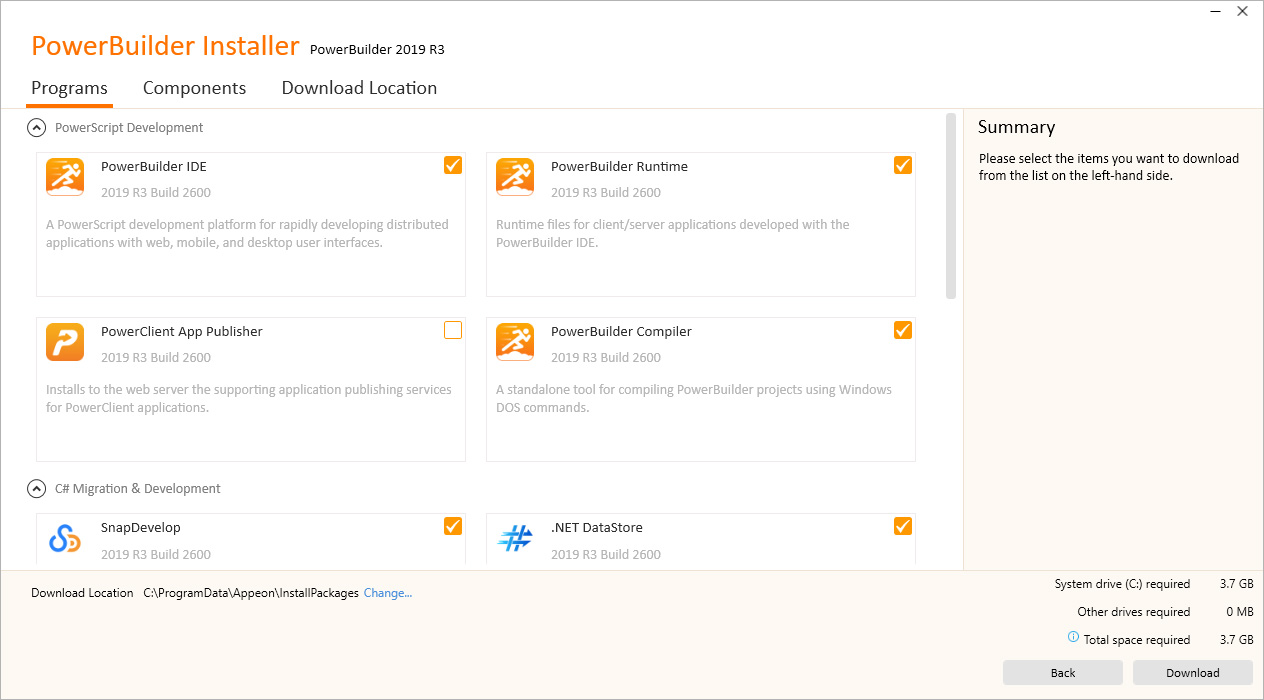Click the Change... download location link
The width and height of the screenshot is (1264, 700).
coord(388,593)
